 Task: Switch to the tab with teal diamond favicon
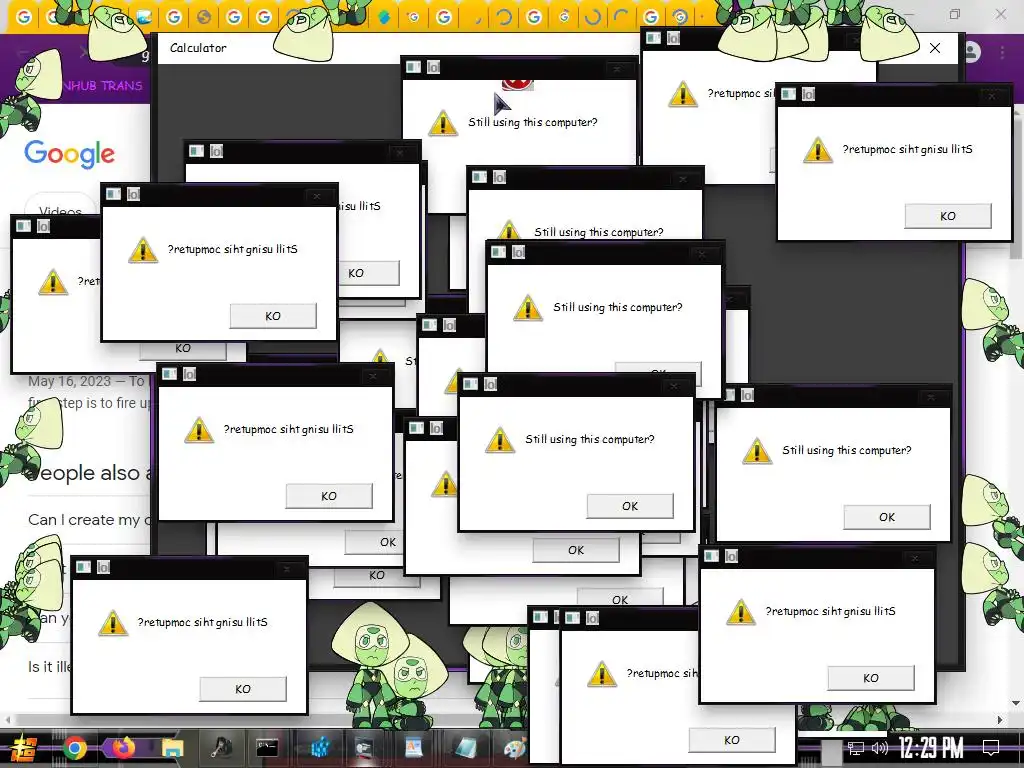click(384, 17)
